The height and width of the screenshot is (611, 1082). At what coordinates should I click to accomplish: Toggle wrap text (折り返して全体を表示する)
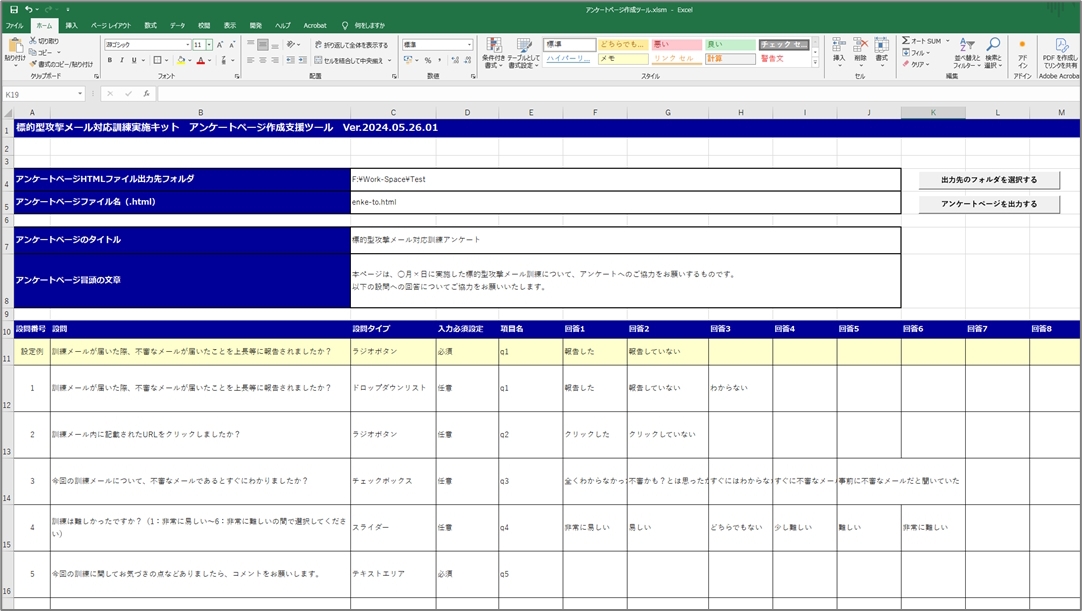[x=350, y=45]
